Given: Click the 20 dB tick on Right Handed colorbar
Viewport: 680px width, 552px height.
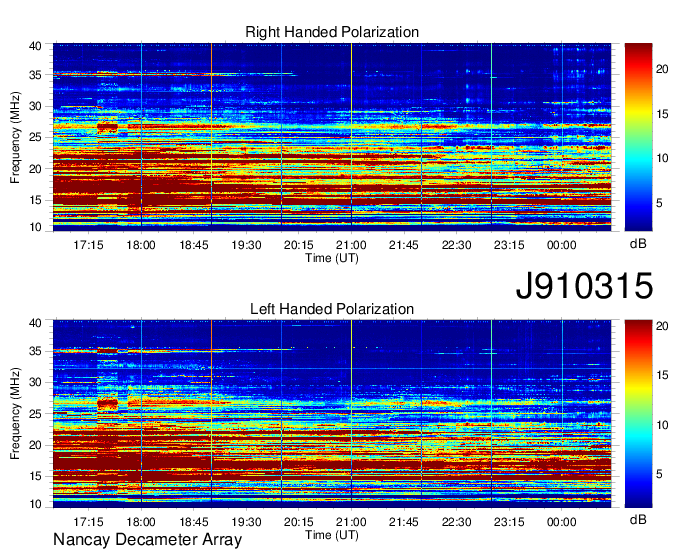Looking at the screenshot, I should 662,69.
